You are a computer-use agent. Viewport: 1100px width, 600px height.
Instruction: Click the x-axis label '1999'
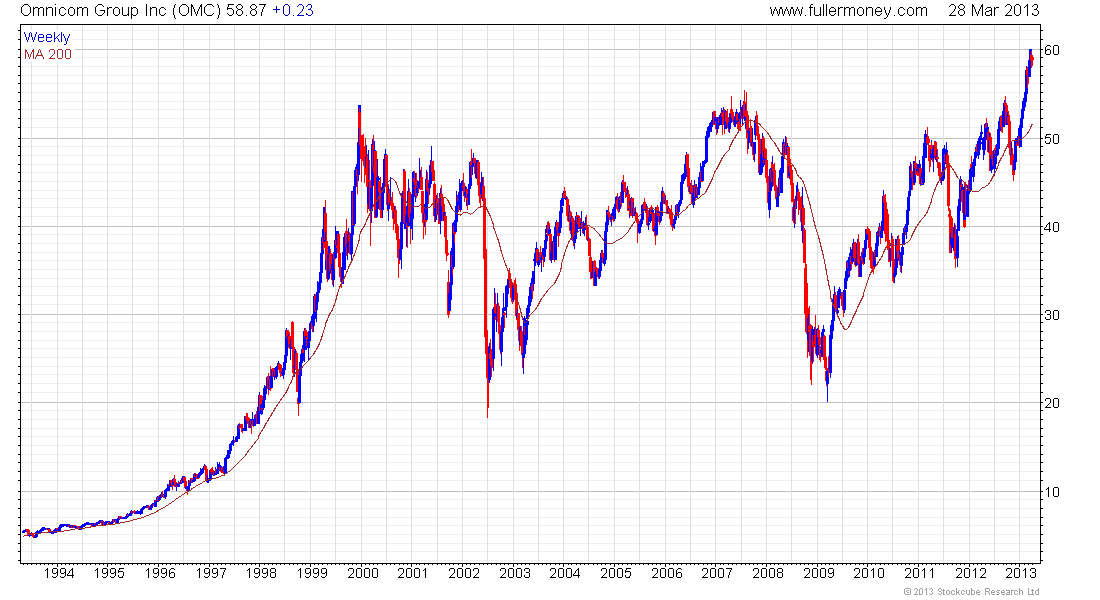tap(312, 573)
